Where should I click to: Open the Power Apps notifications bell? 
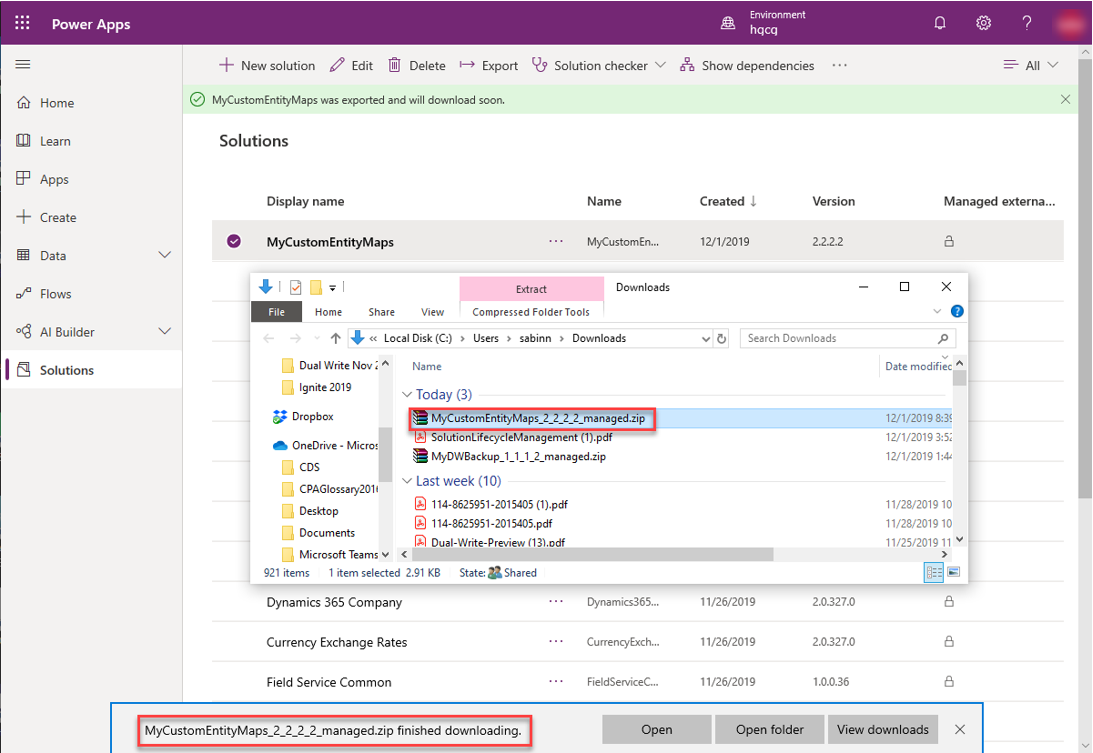coord(940,21)
